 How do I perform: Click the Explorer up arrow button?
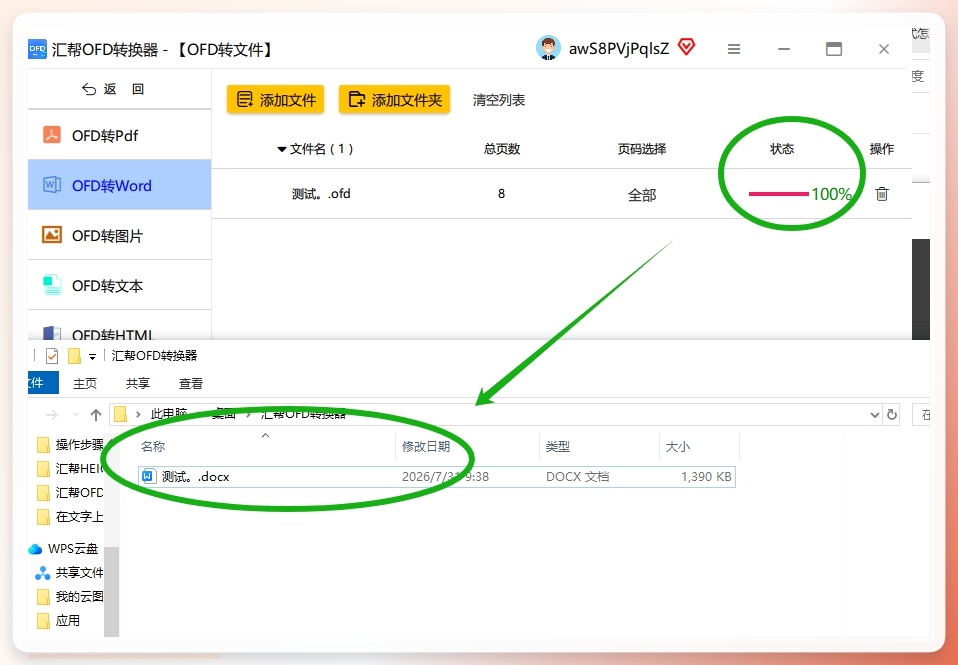[x=96, y=415]
